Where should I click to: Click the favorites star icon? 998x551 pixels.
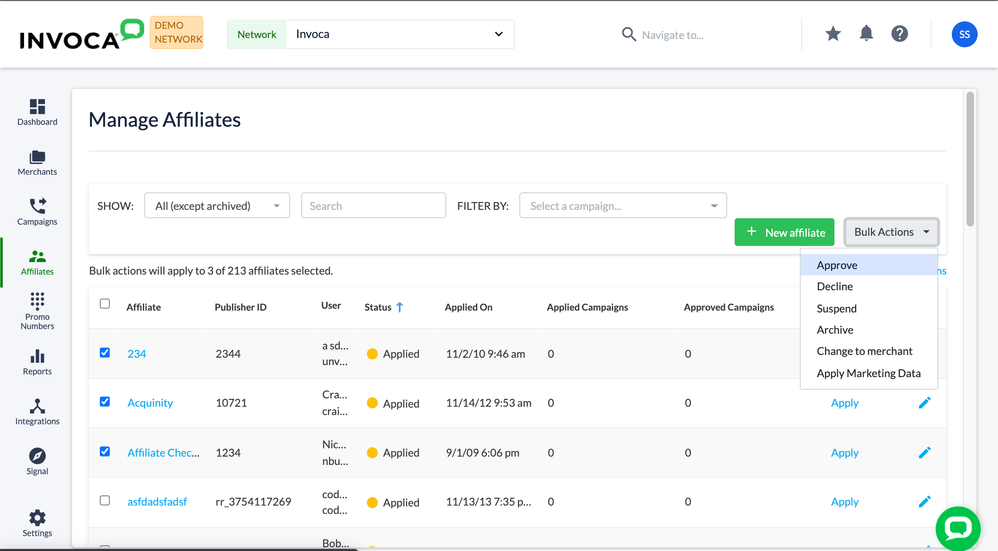(x=833, y=34)
